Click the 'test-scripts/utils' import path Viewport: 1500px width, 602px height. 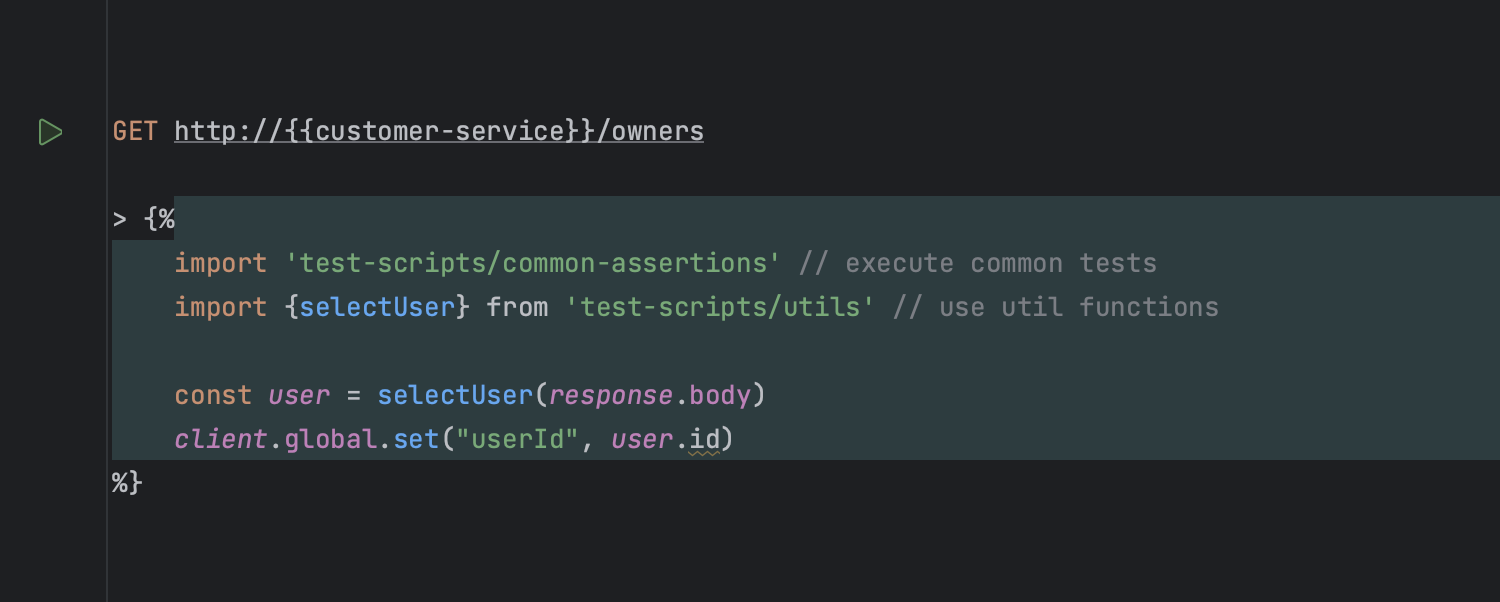click(720, 307)
